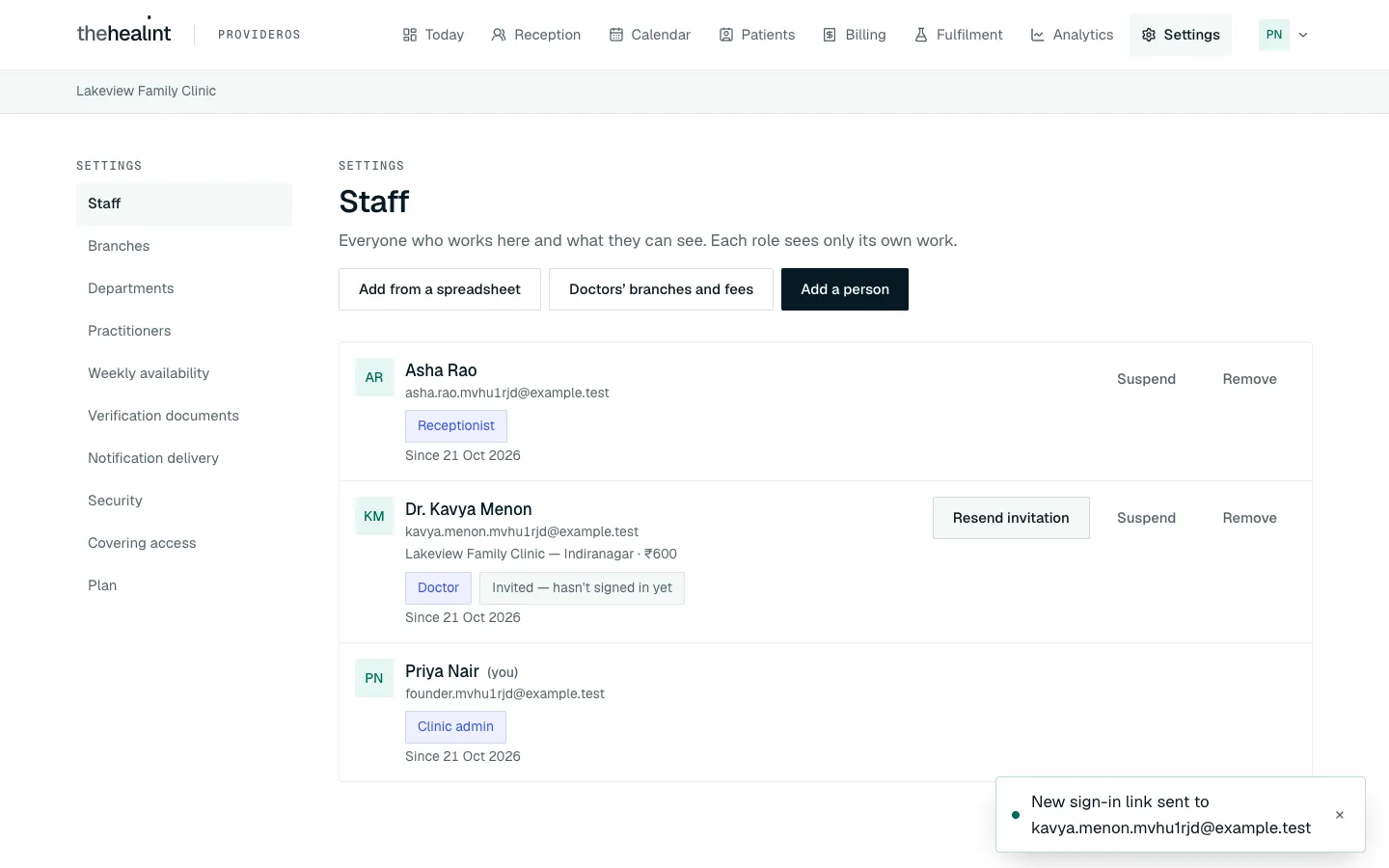Click the Clinic admin role badge
Screen dimensions: 1389x868
(455, 726)
